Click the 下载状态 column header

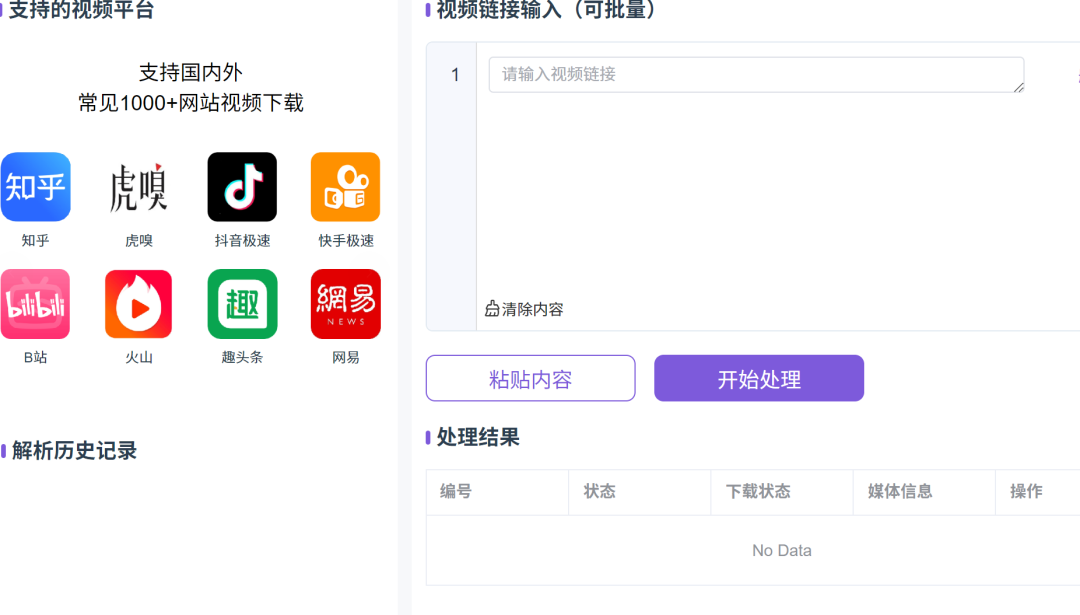coord(758,491)
